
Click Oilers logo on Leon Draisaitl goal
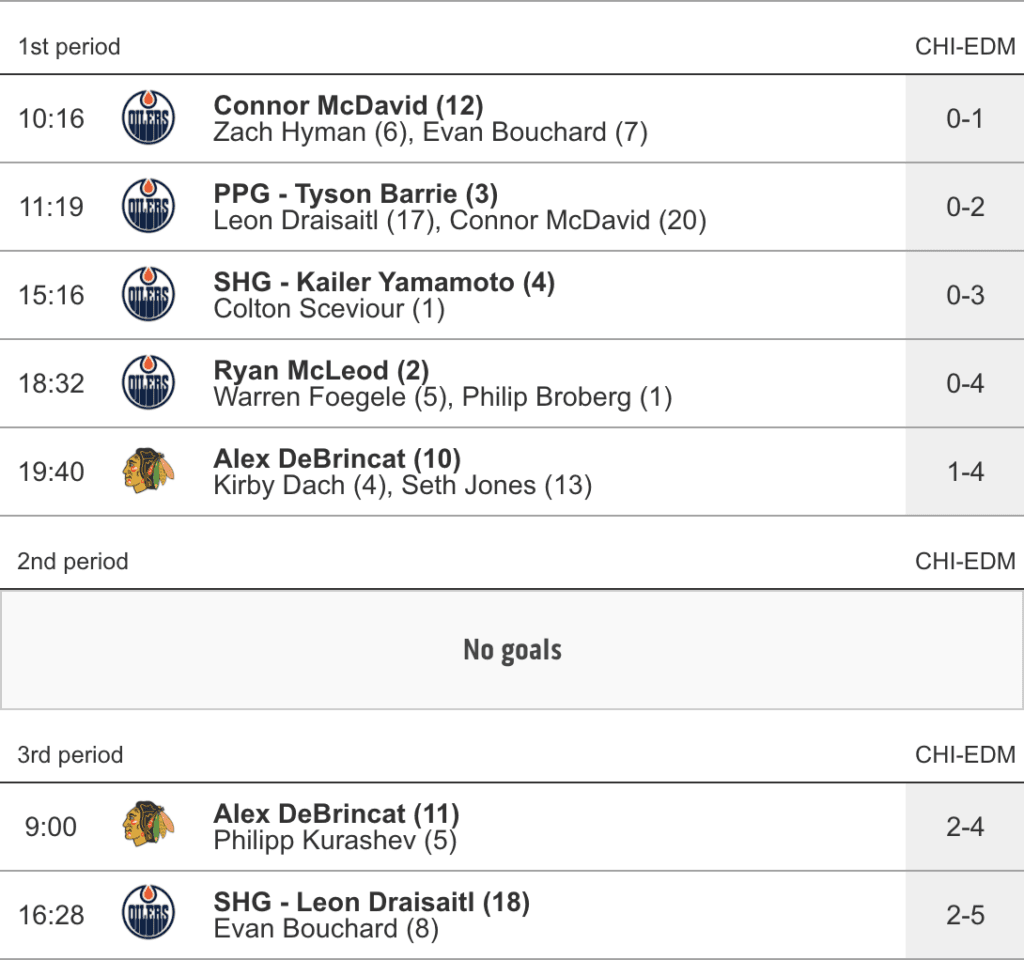click(148, 914)
